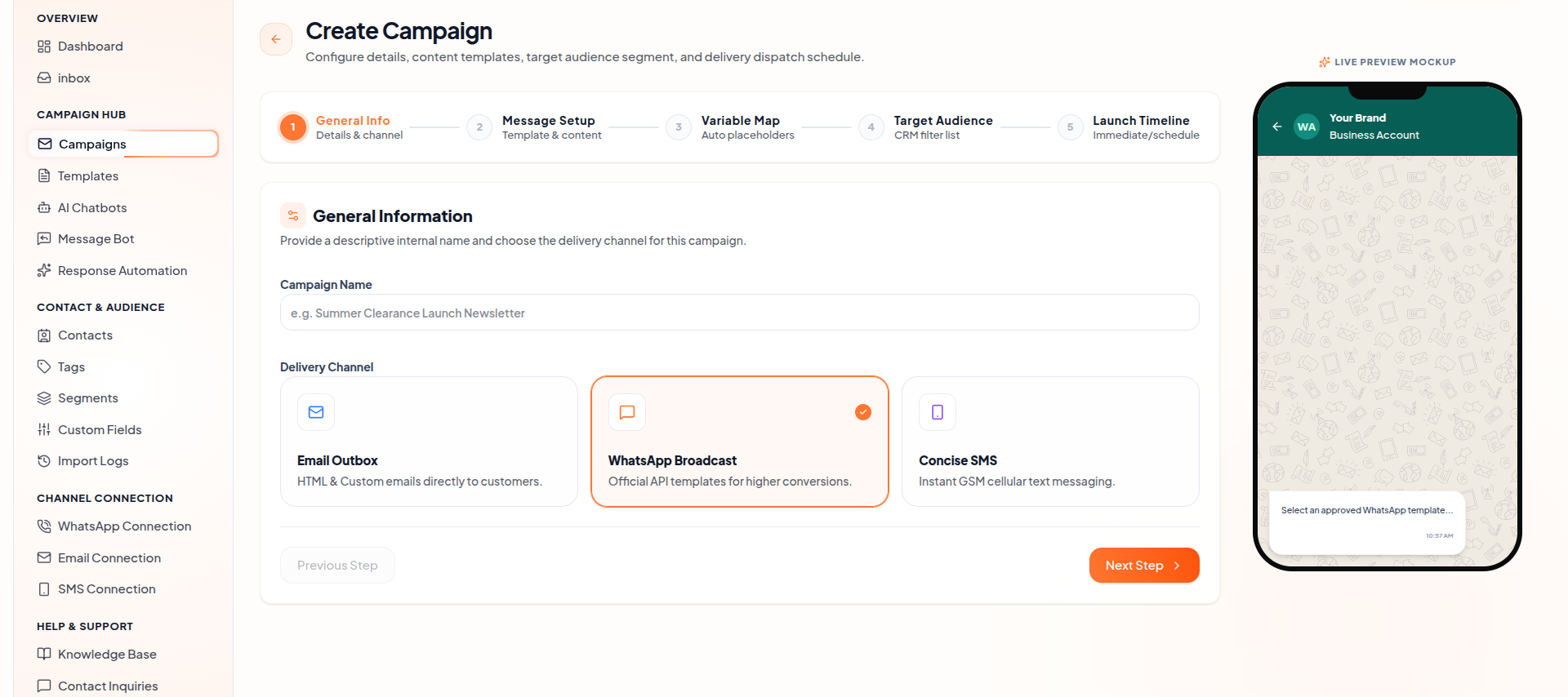Open inbox from the sidebar
The width and height of the screenshot is (1568, 697).
coord(123,78)
